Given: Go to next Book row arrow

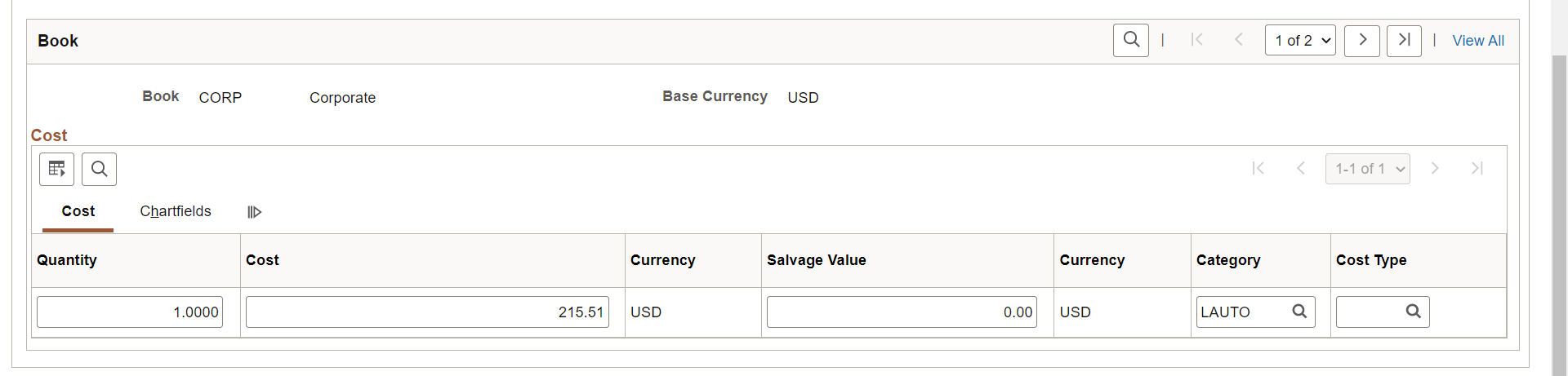Looking at the screenshot, I should point(1361,40).
